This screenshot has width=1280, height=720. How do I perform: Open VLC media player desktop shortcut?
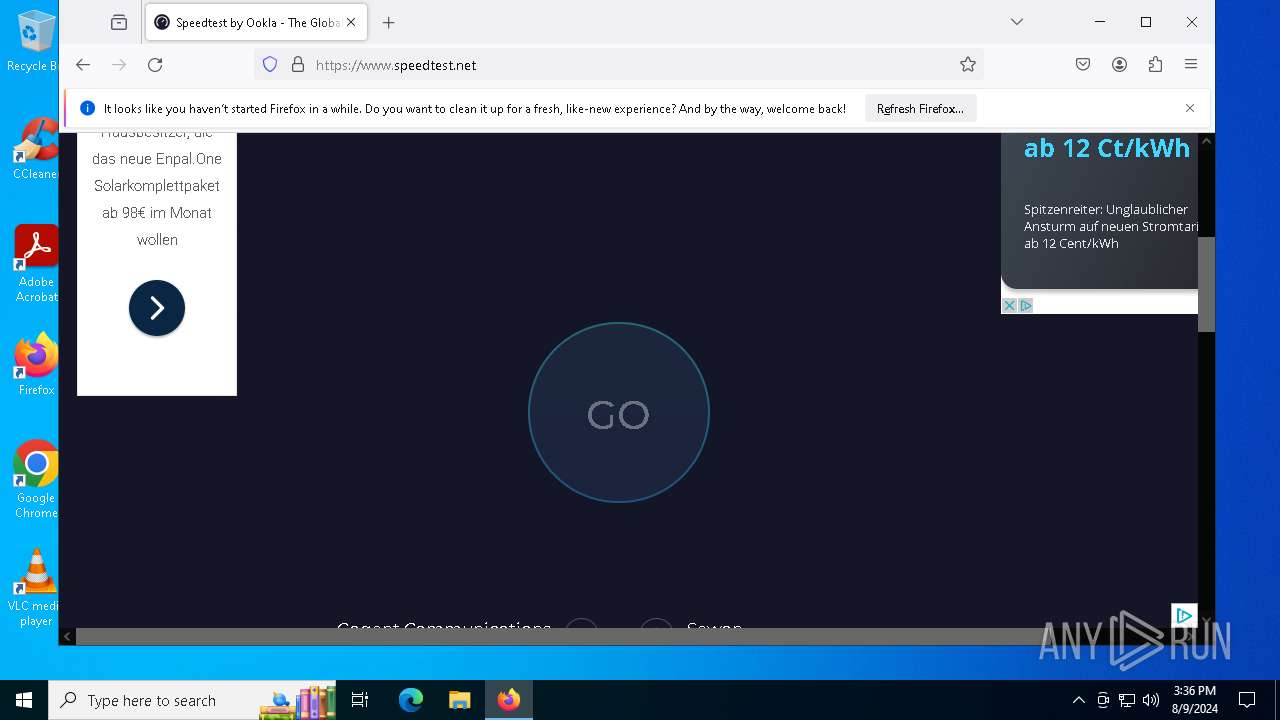(36, 588)
